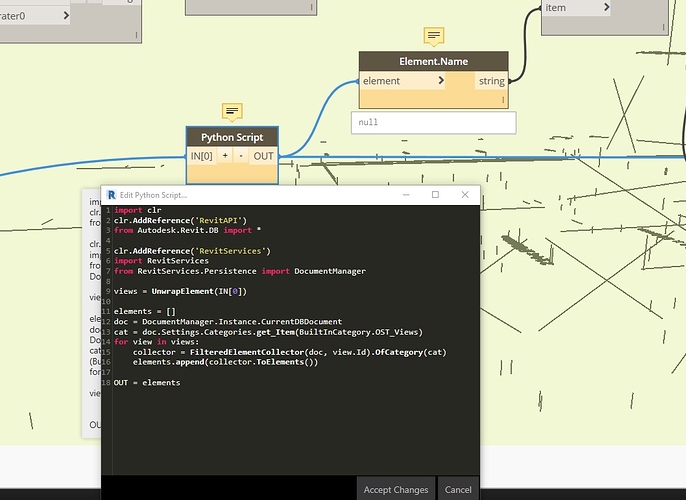The width and height of the screenshot is (686, 500).
Task: Minimize the Edit Python Script window
Action: 406,195
